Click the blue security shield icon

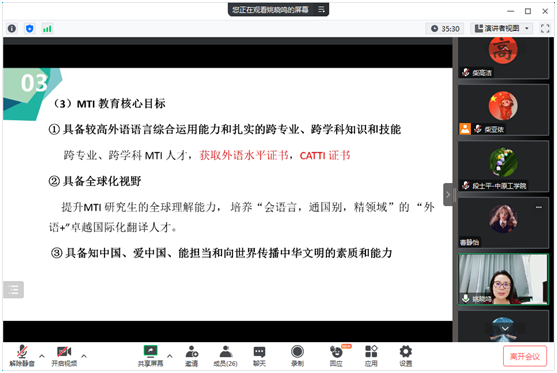[30, 28]
